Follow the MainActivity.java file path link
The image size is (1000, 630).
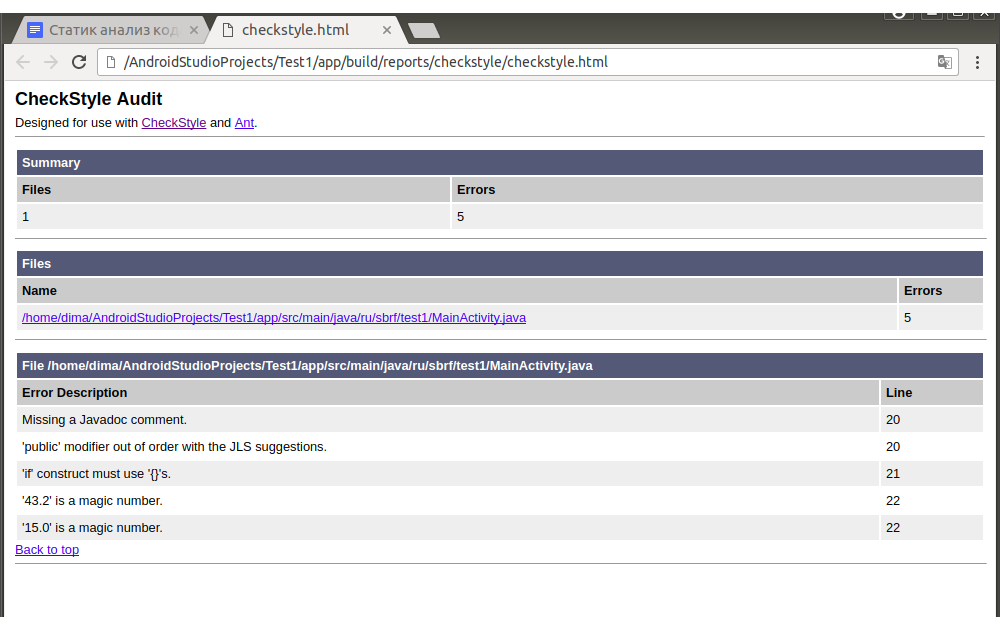click(274, 318)
